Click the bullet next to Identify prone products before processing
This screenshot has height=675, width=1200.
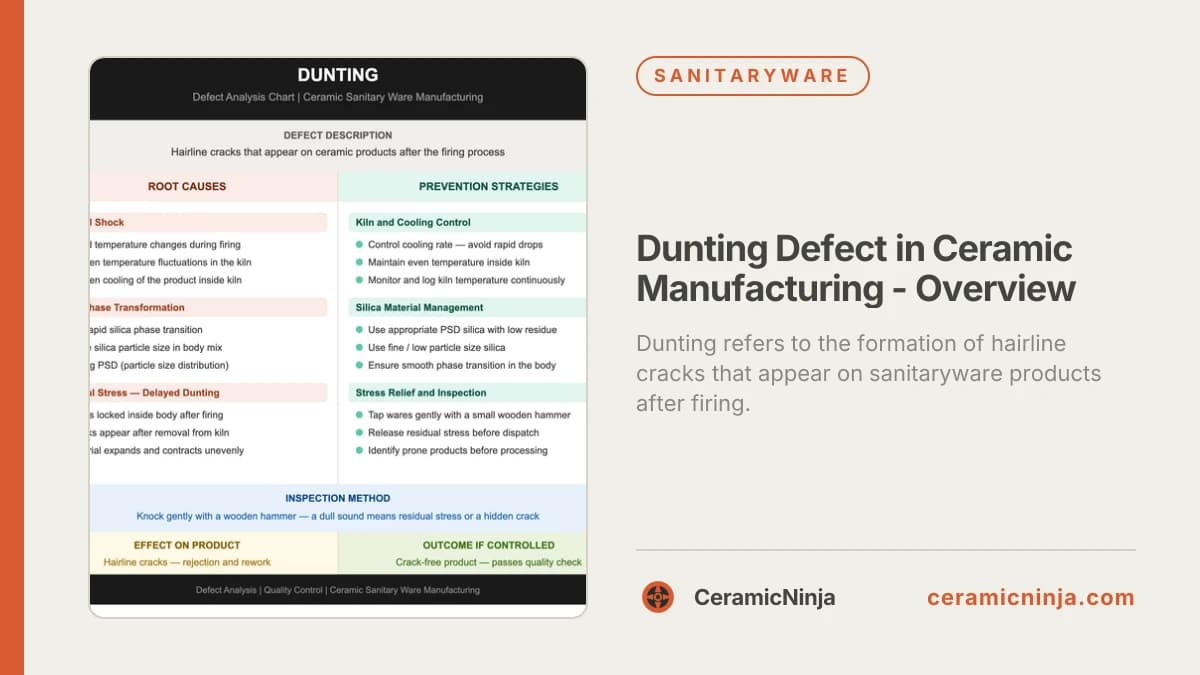coord(358,451)
